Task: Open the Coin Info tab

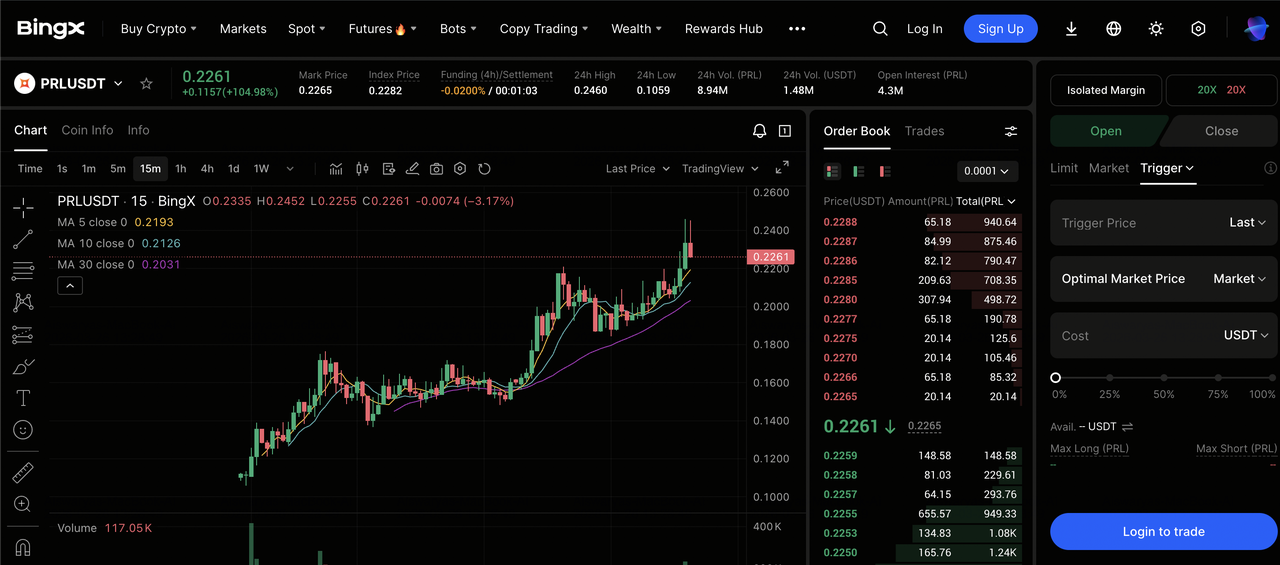Action: [87, 130]
